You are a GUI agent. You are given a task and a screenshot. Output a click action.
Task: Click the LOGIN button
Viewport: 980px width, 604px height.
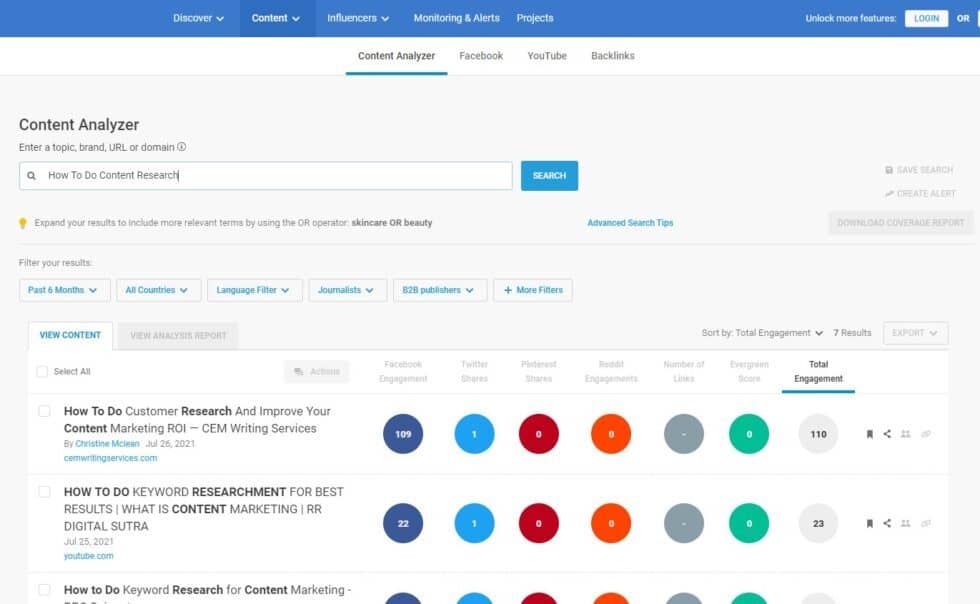[926, 18]
